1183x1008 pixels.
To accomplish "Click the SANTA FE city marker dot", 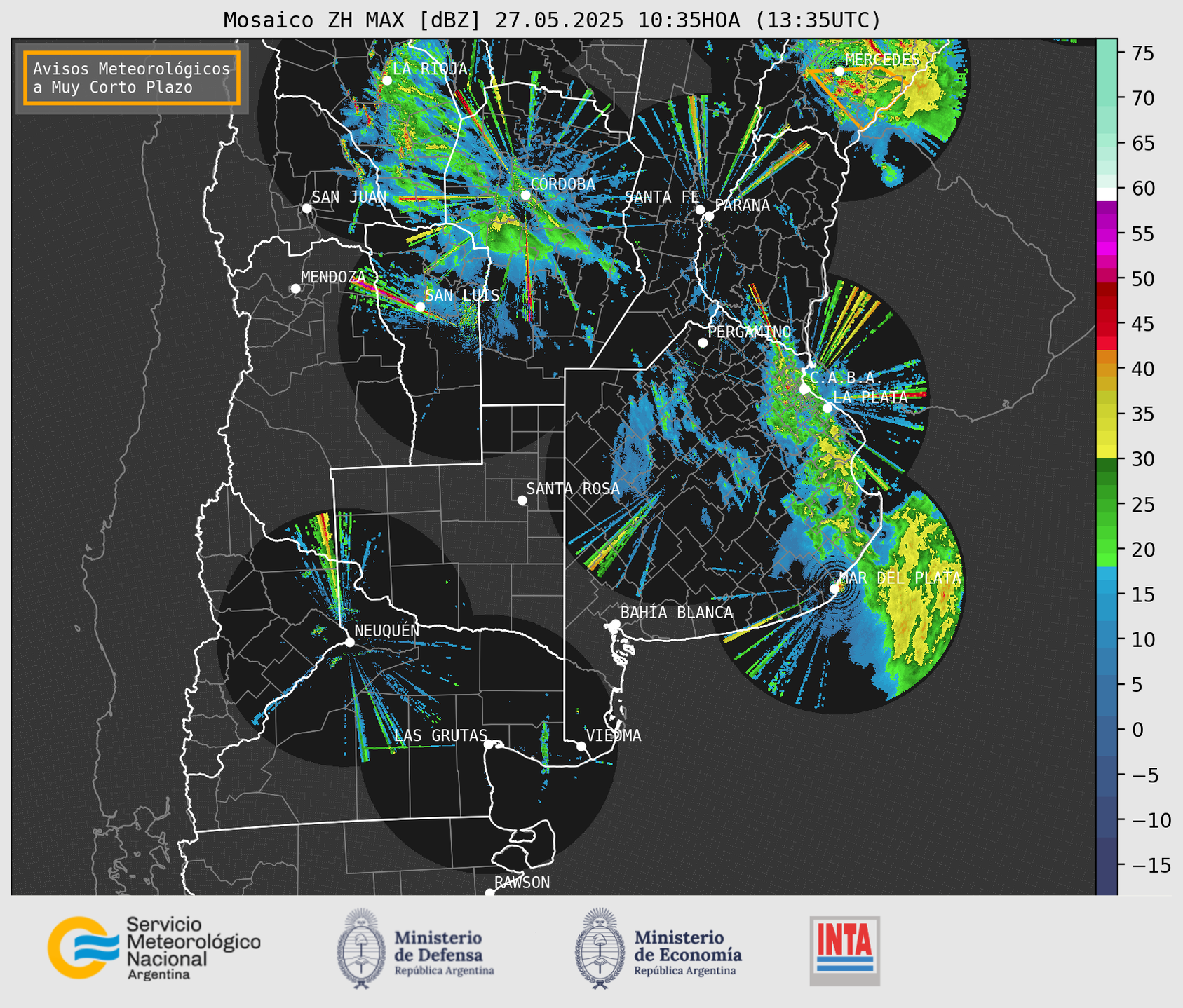I will (700, 210).
